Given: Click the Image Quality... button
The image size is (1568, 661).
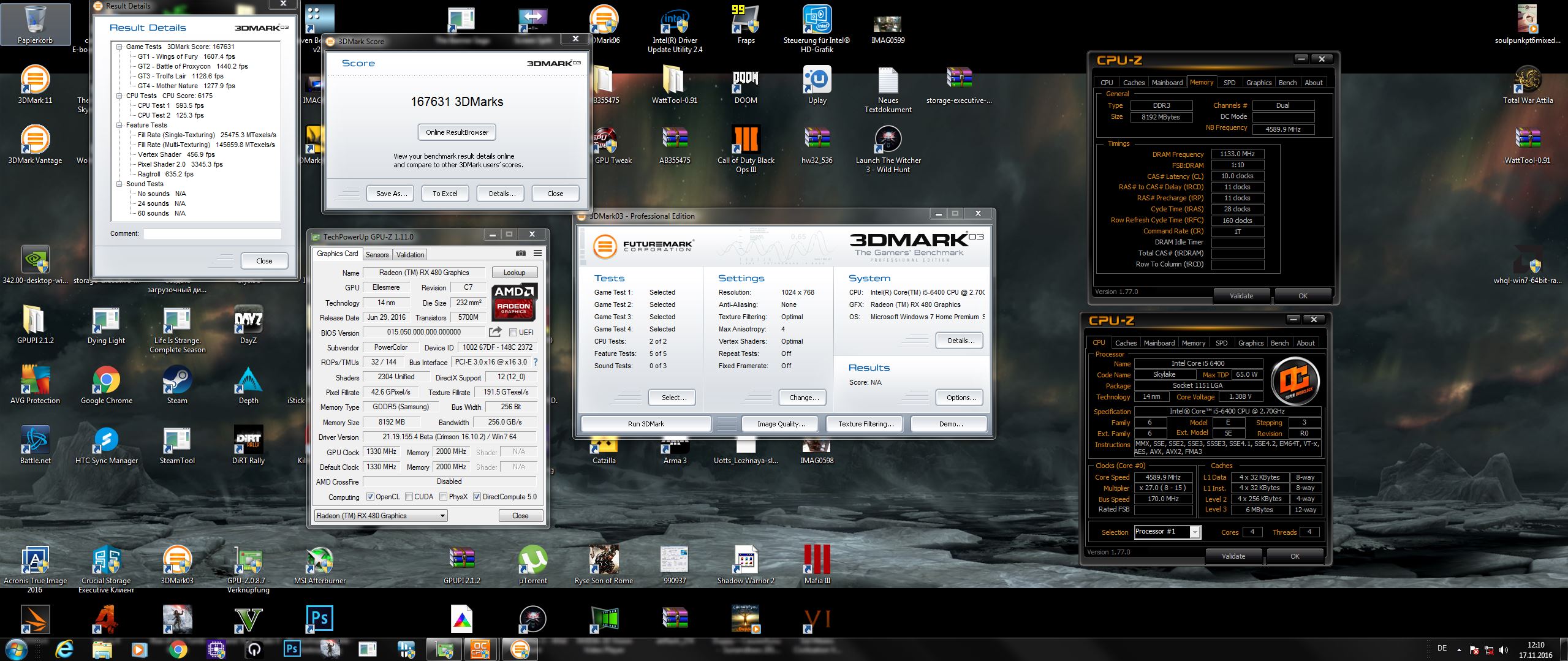Looking at the screenshot, I should tap(781, 424).
